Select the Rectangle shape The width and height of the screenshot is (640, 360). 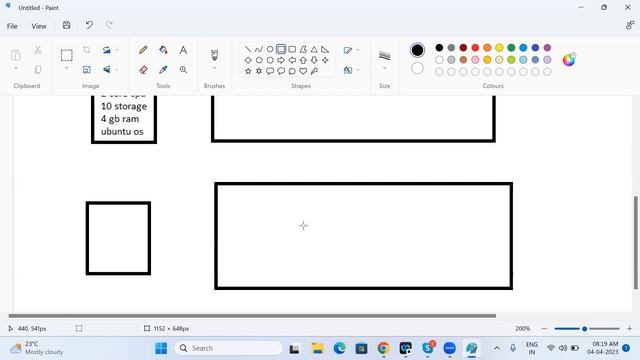[x=292, y=49]
